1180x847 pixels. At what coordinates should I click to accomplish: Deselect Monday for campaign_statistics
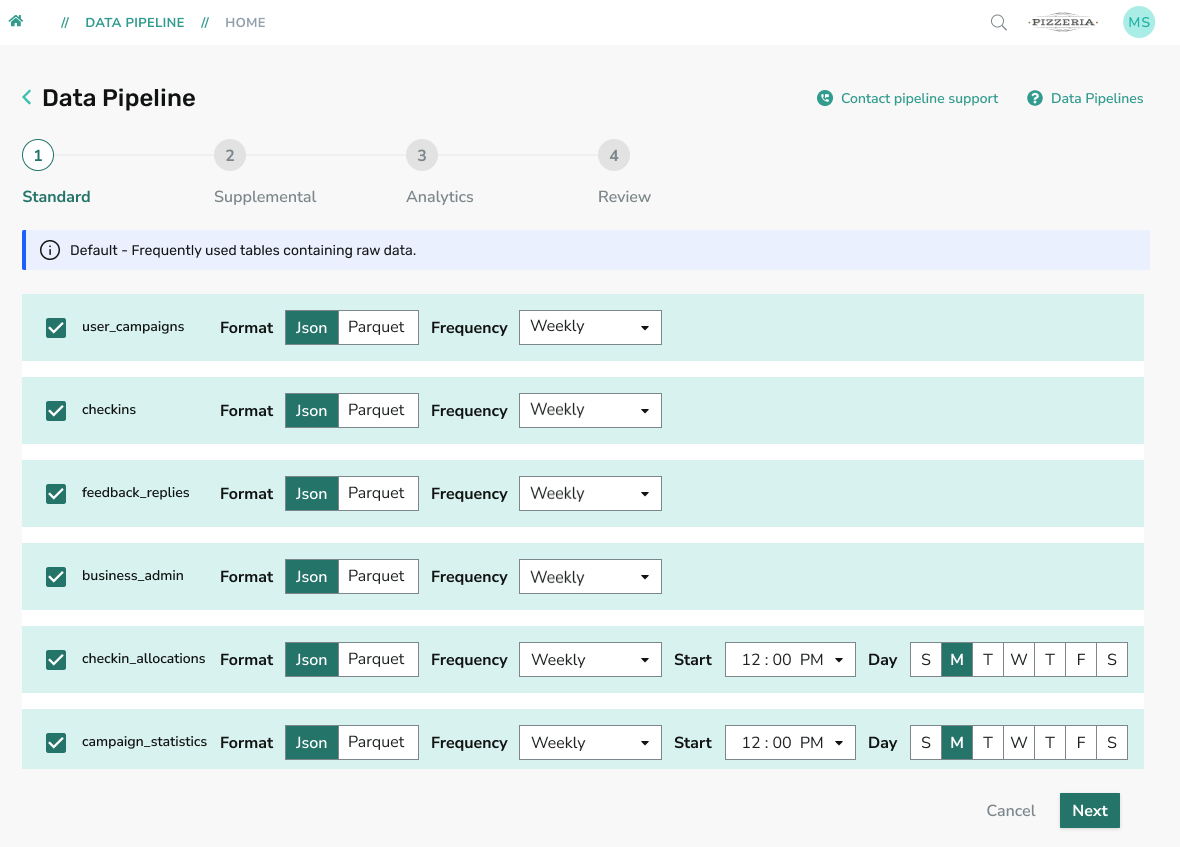point(956,742)
